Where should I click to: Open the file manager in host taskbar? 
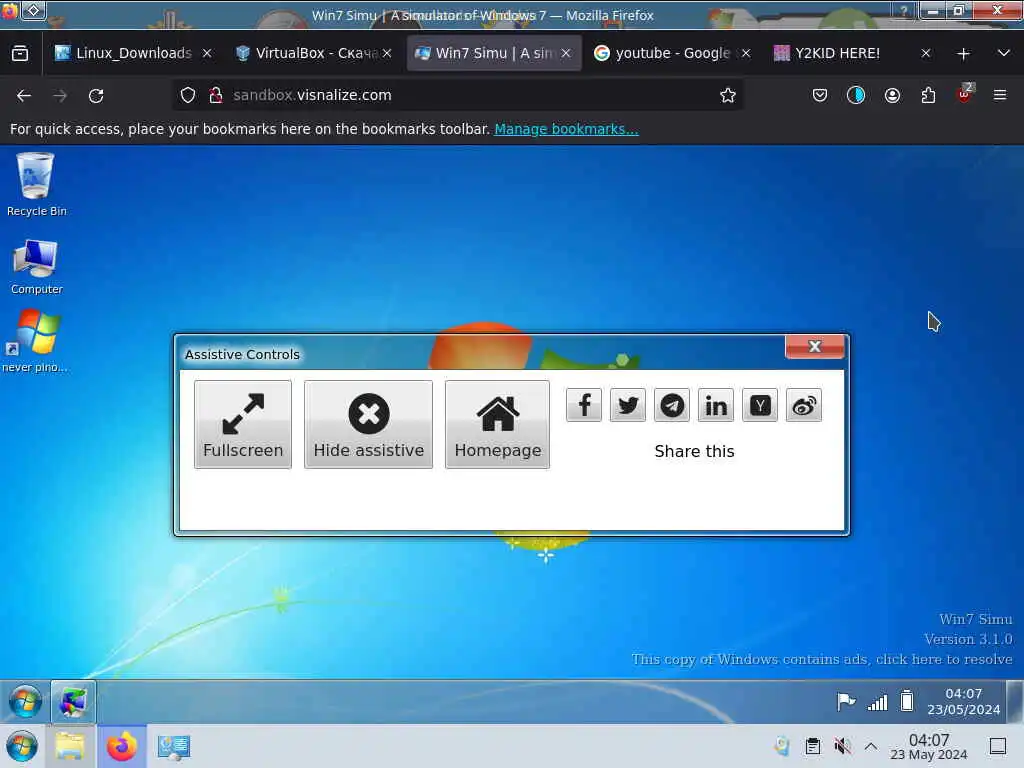(x=70, y=746)
